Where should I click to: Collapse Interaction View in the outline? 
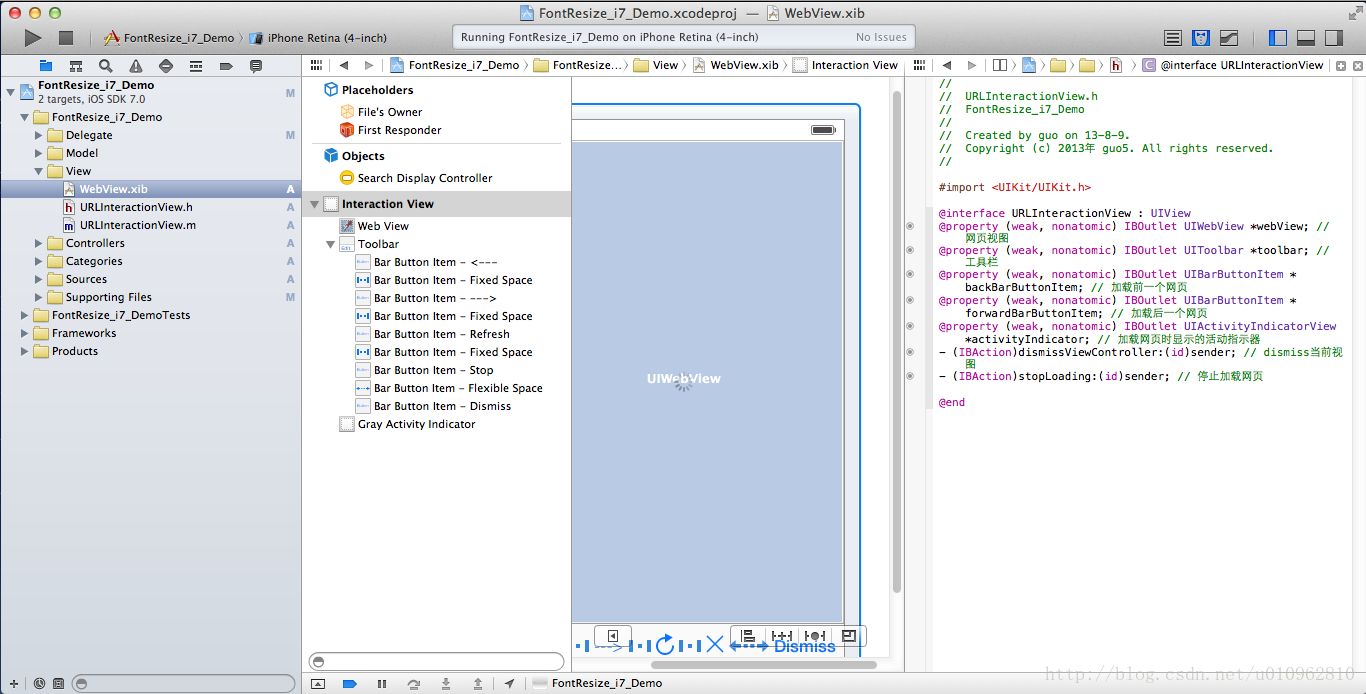click(315, 204)
